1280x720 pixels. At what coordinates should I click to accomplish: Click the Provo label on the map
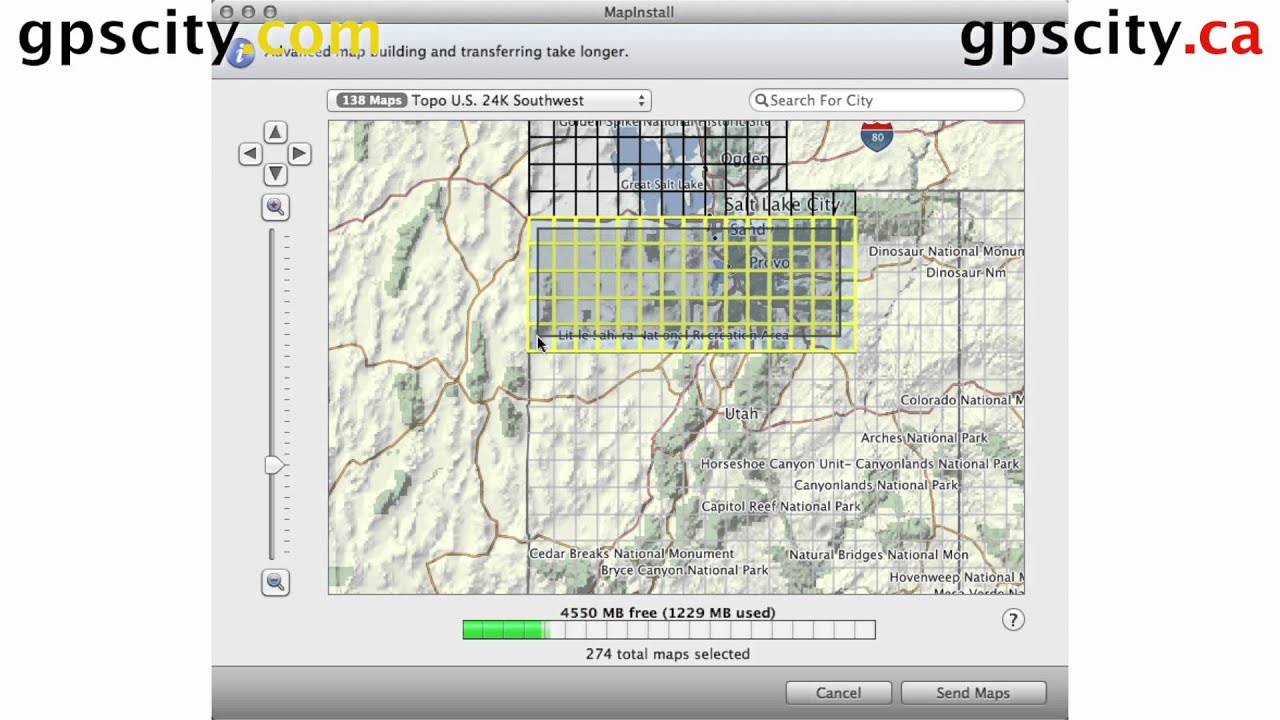769,262
